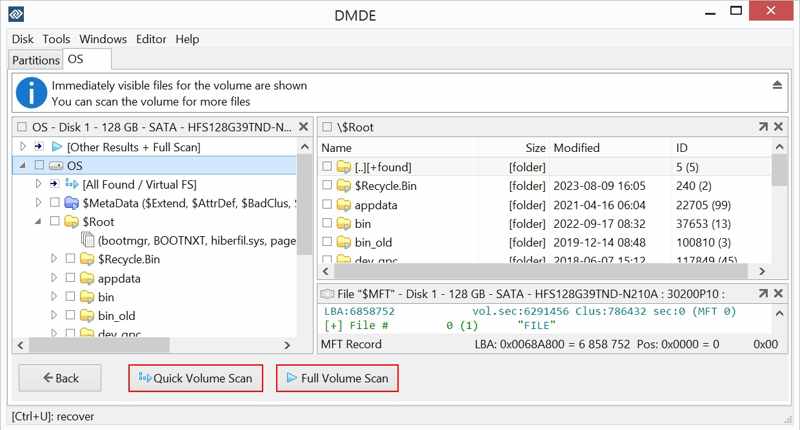The width and height of the screenshot is (800, 430).
Task: Tick the OS volume checkbox in tree
Action: [x=39, y=165]
